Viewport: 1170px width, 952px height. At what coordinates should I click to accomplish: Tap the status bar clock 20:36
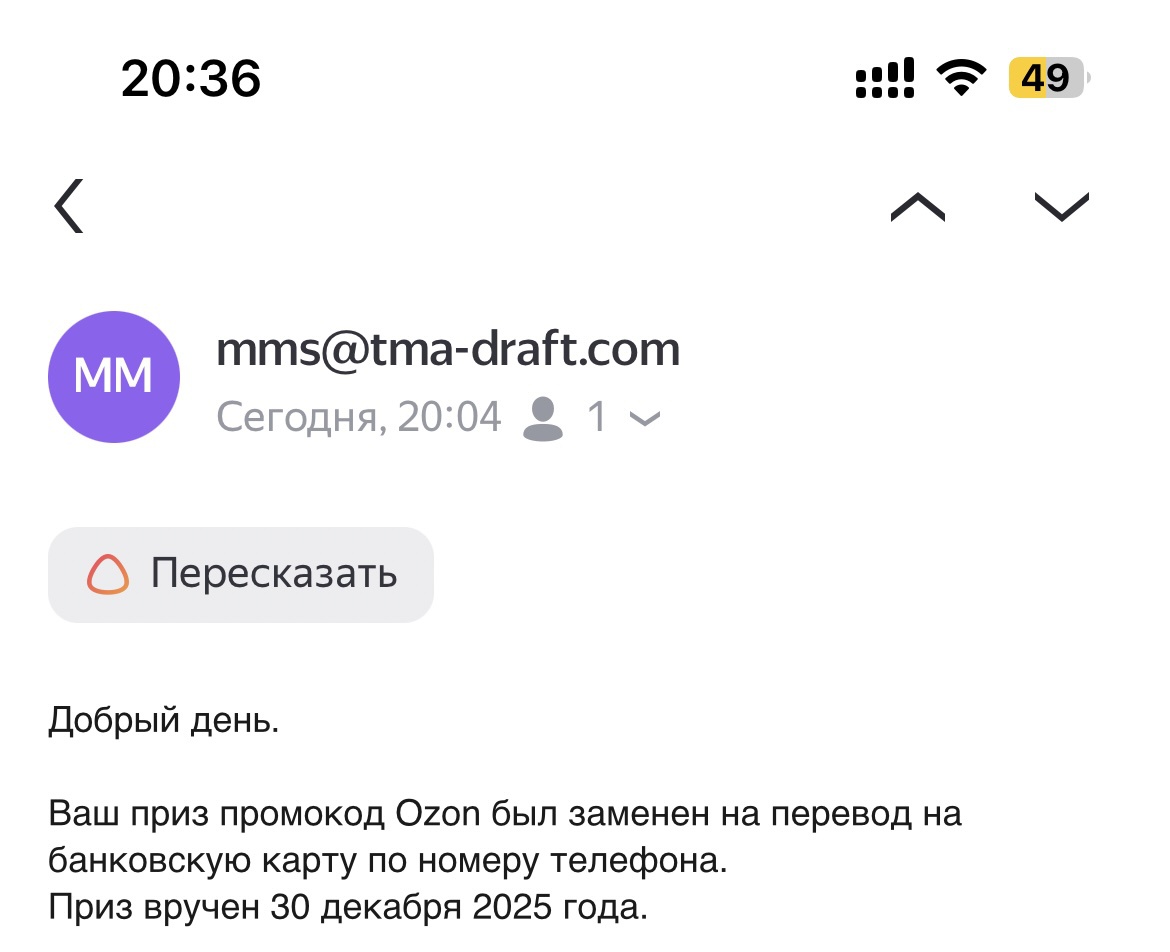click(x=191, y=78)
